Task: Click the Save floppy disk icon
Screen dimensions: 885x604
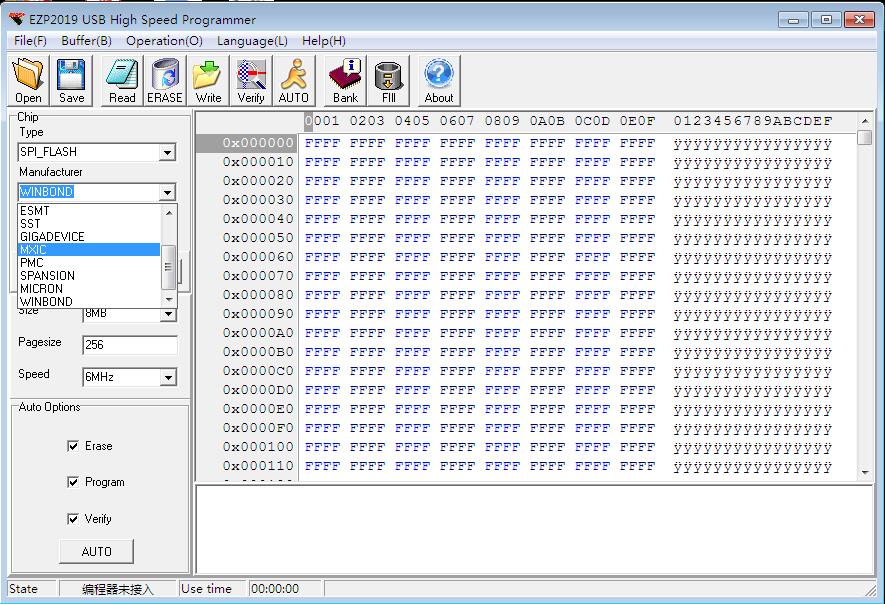Action: click(71, 80)
